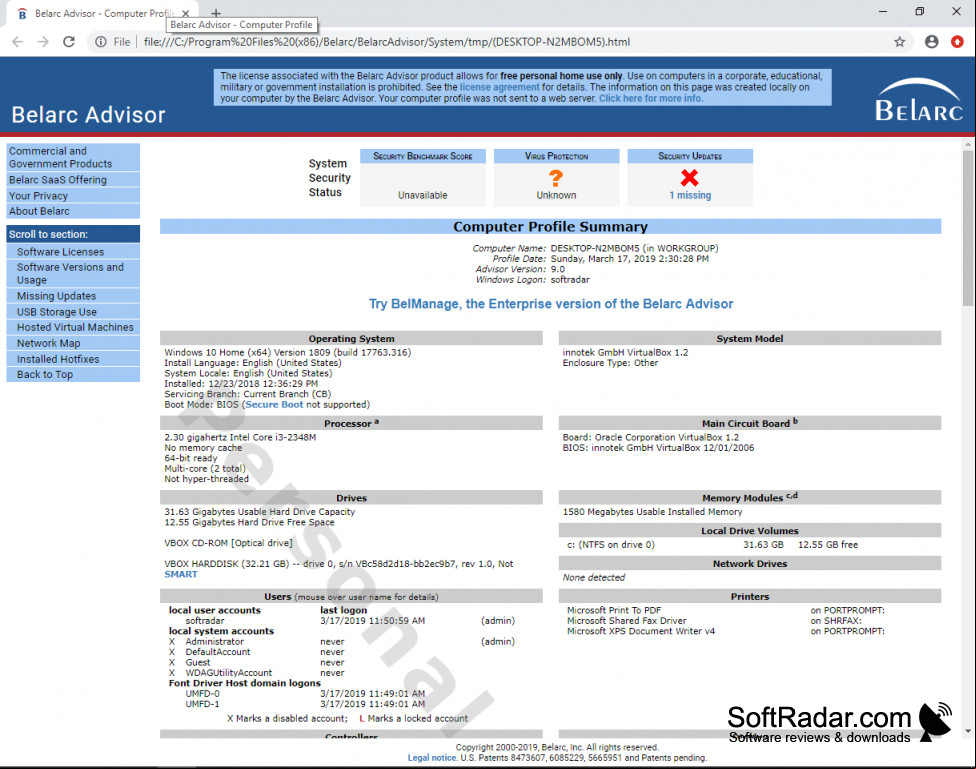Click the Processor footnote 'a' superscript

point(376,422)
